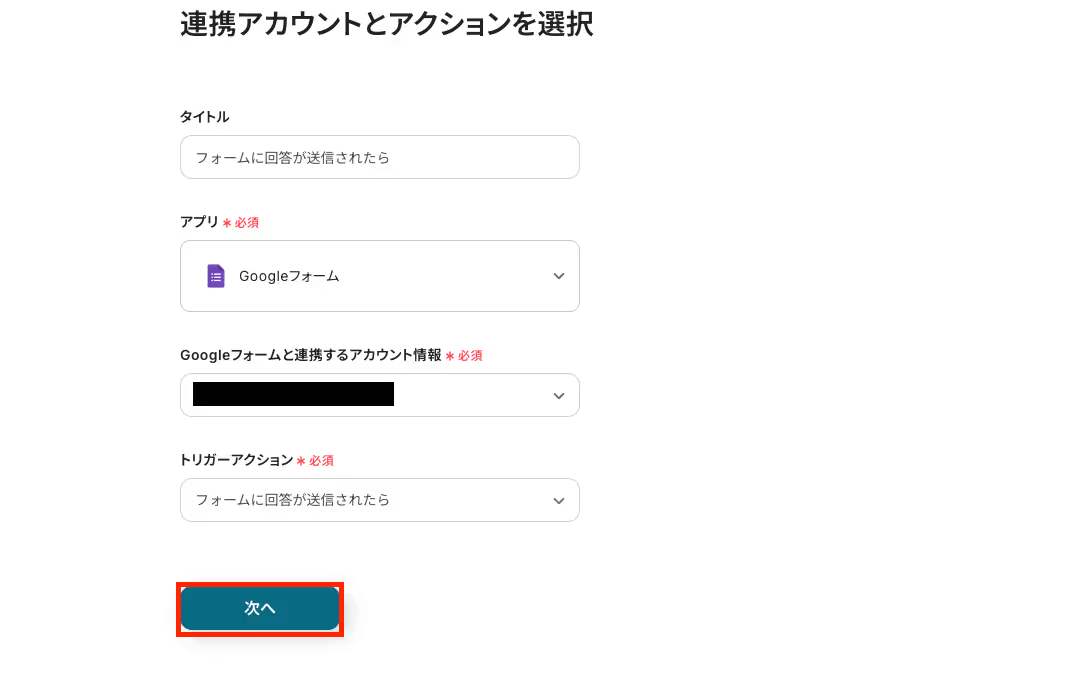Image resolution: width=1080 pixels, height=678 pixels.
Task: Focus the タイトル text input field
Action: [x=380, y=157]
